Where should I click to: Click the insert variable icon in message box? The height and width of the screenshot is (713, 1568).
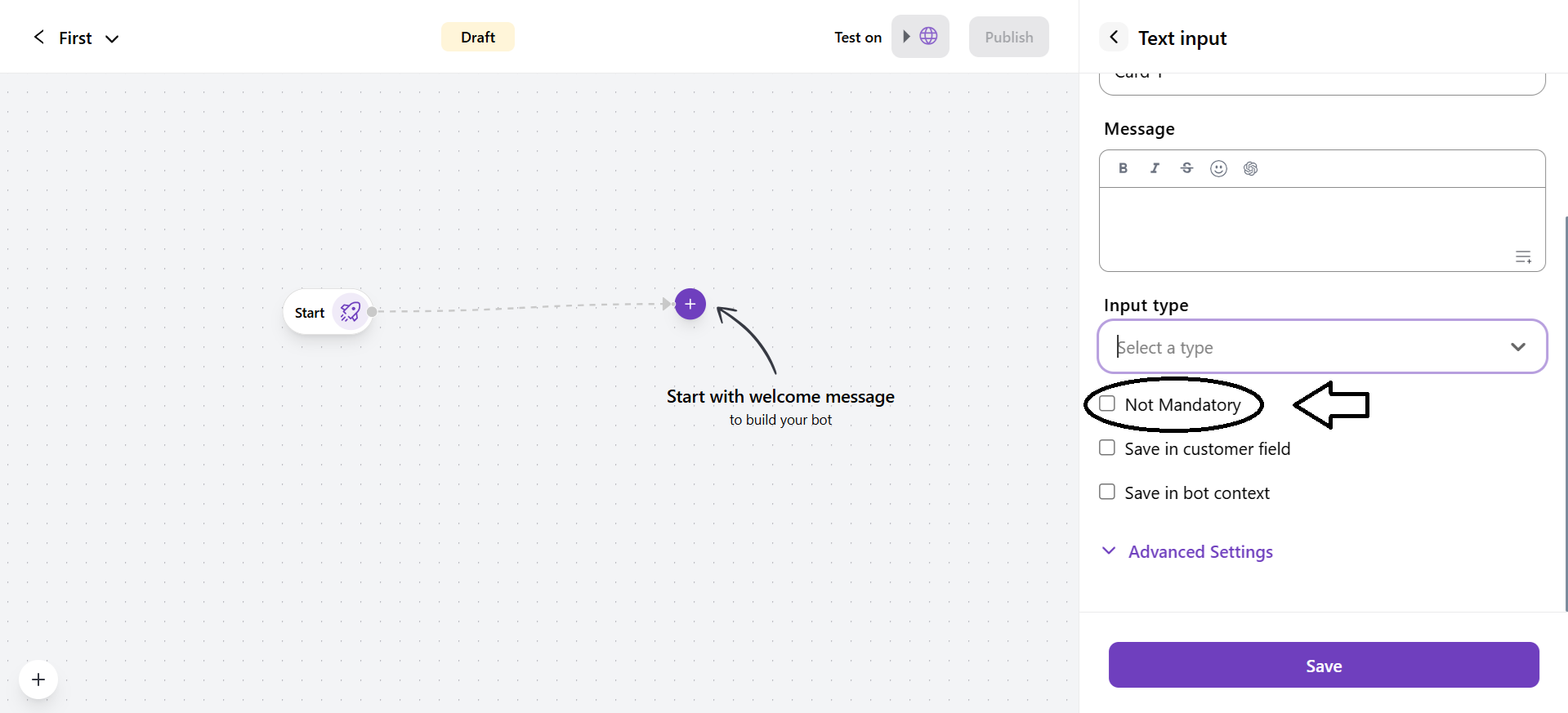click(x=1523, y=257)
